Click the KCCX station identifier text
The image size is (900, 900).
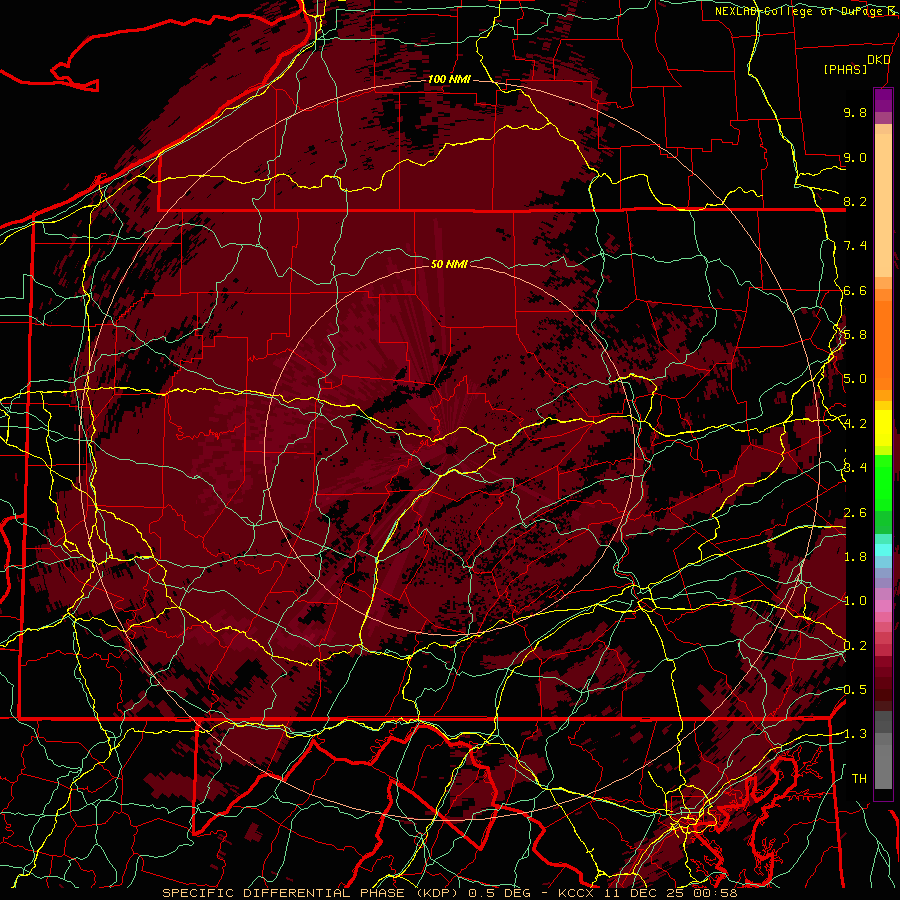click(x=576, y=893)
